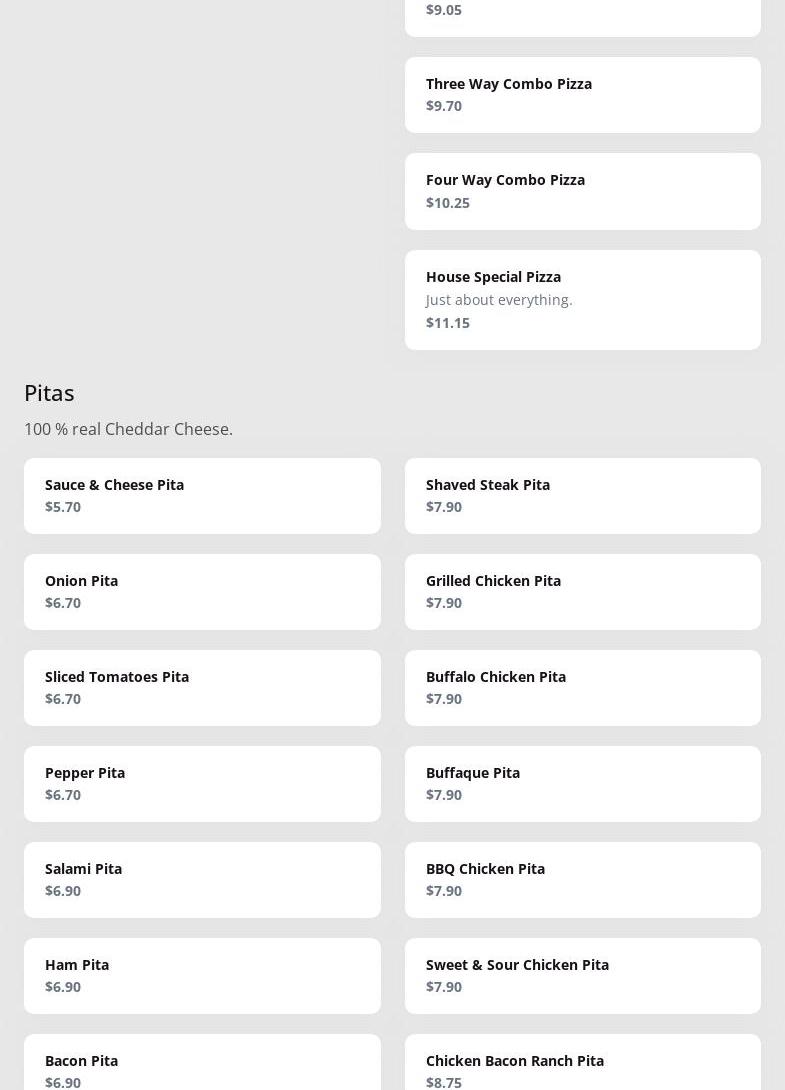Click the "100 % real Cheddar Cheese" description
Screen dimensions: 785x1090
[x=128, y=429]
